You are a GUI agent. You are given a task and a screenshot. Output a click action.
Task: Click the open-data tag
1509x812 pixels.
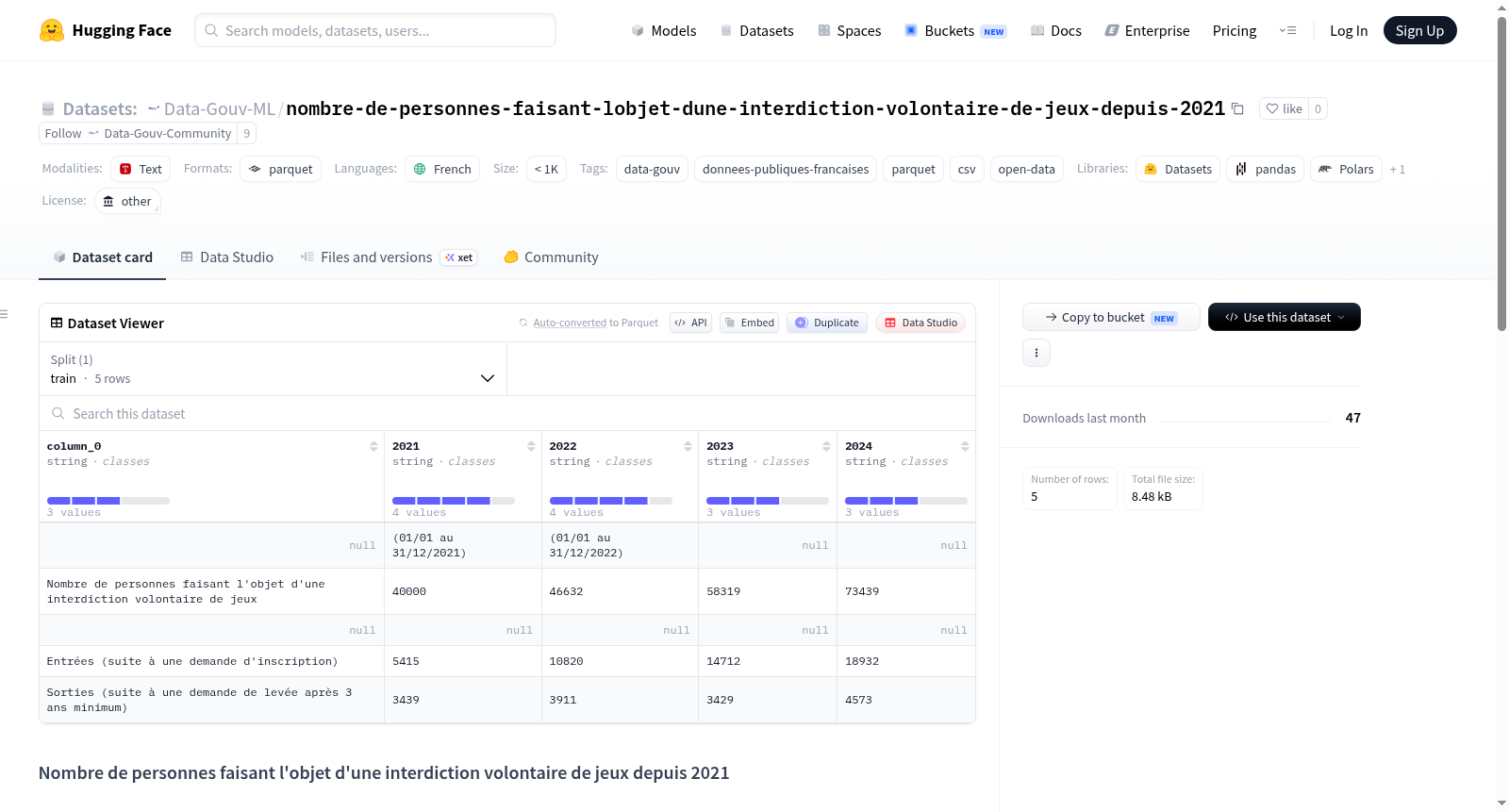(1026, 169)
